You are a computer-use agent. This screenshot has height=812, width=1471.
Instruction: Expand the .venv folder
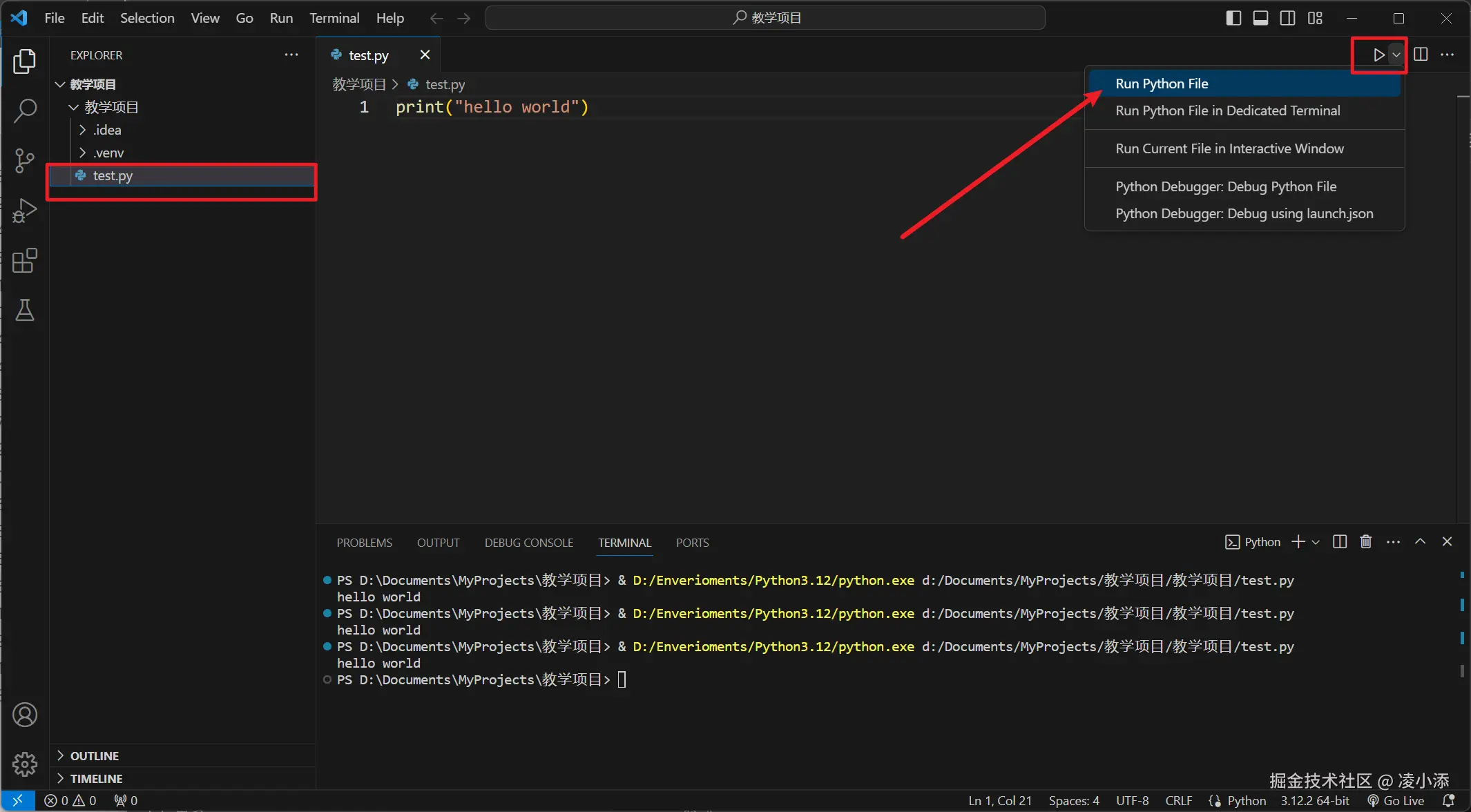pos(108,153)
